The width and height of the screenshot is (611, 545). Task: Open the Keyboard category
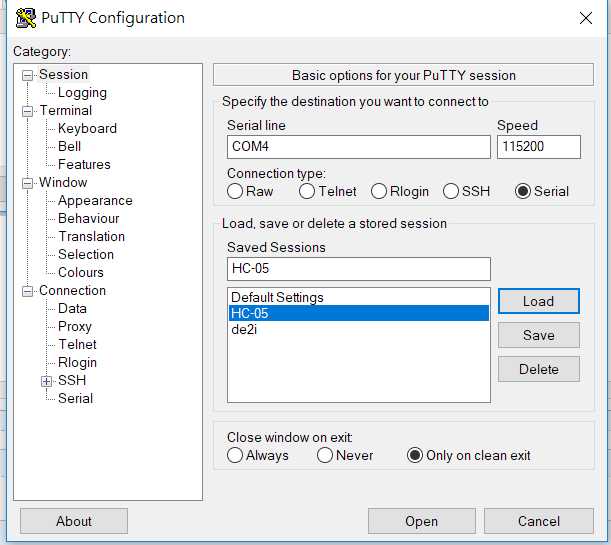pos(87,129)
